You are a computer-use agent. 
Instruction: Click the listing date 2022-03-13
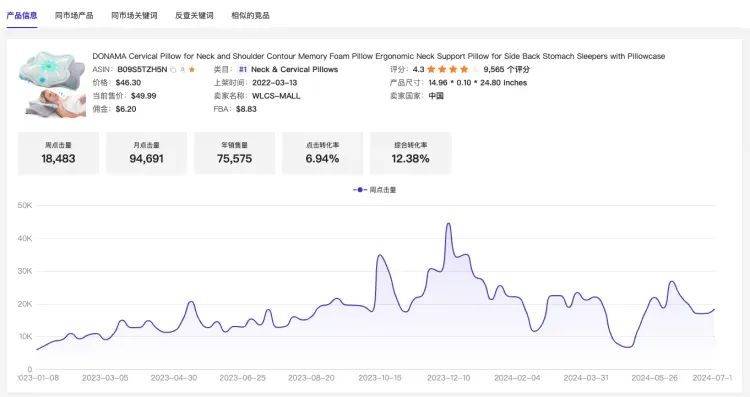click(275, 83)
